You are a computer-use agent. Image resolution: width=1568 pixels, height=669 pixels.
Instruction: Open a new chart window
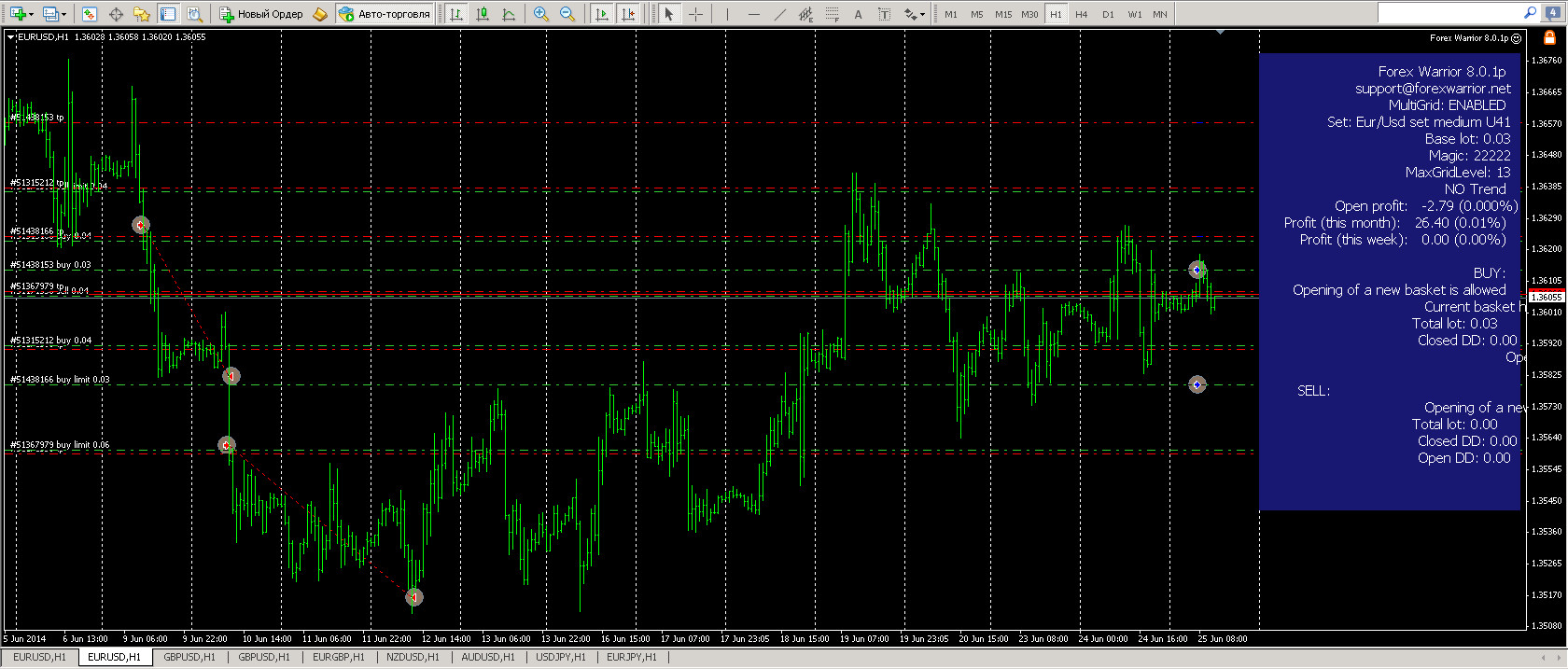coord(18,14)
